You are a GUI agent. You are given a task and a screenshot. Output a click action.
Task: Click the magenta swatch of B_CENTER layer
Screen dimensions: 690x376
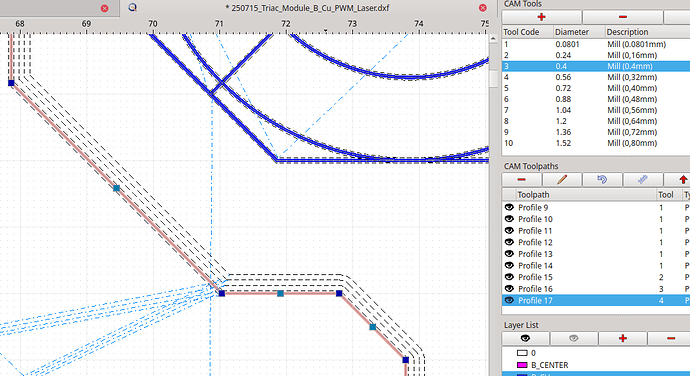click(x=522, y=365)
